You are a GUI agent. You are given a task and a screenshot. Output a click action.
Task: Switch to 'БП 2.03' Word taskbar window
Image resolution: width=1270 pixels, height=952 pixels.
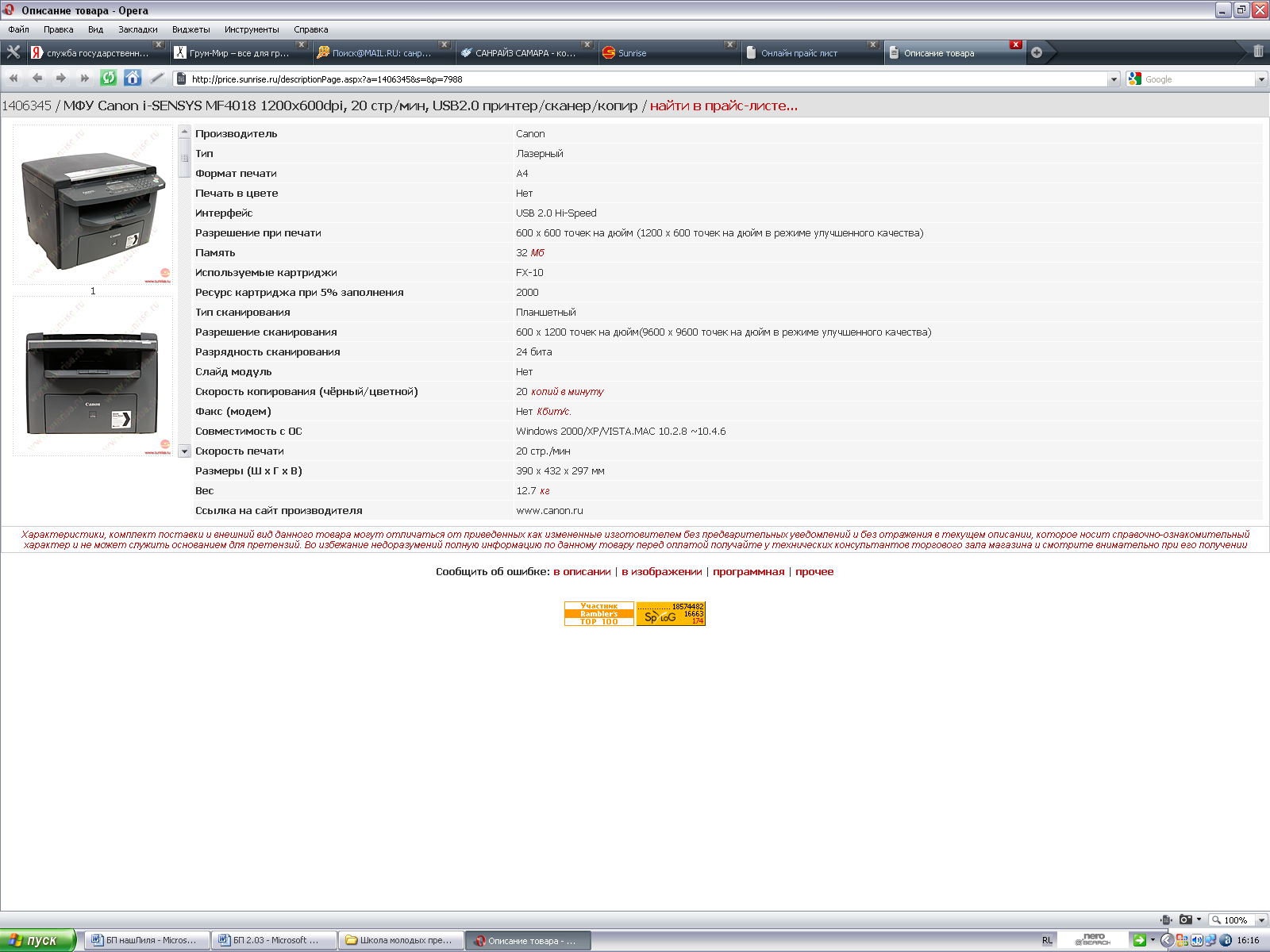(x=273, y=940)
